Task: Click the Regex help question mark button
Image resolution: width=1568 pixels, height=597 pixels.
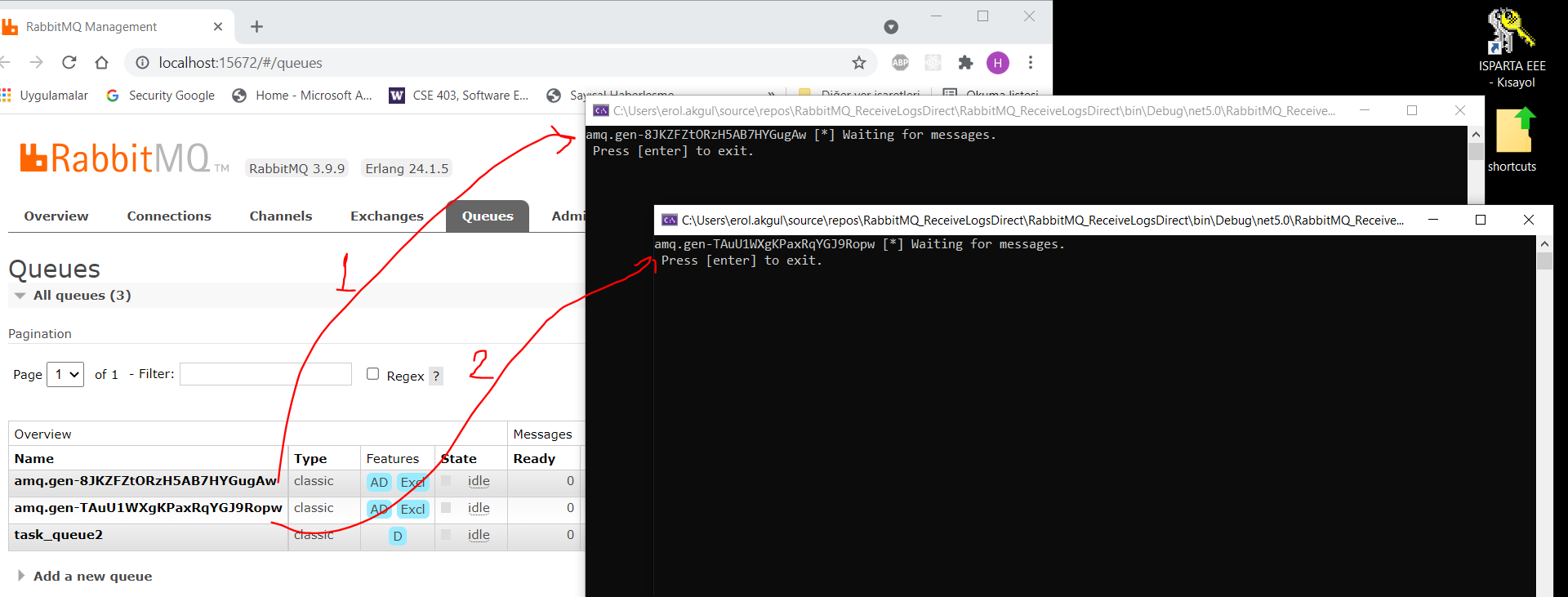Action: pos(436,376)
